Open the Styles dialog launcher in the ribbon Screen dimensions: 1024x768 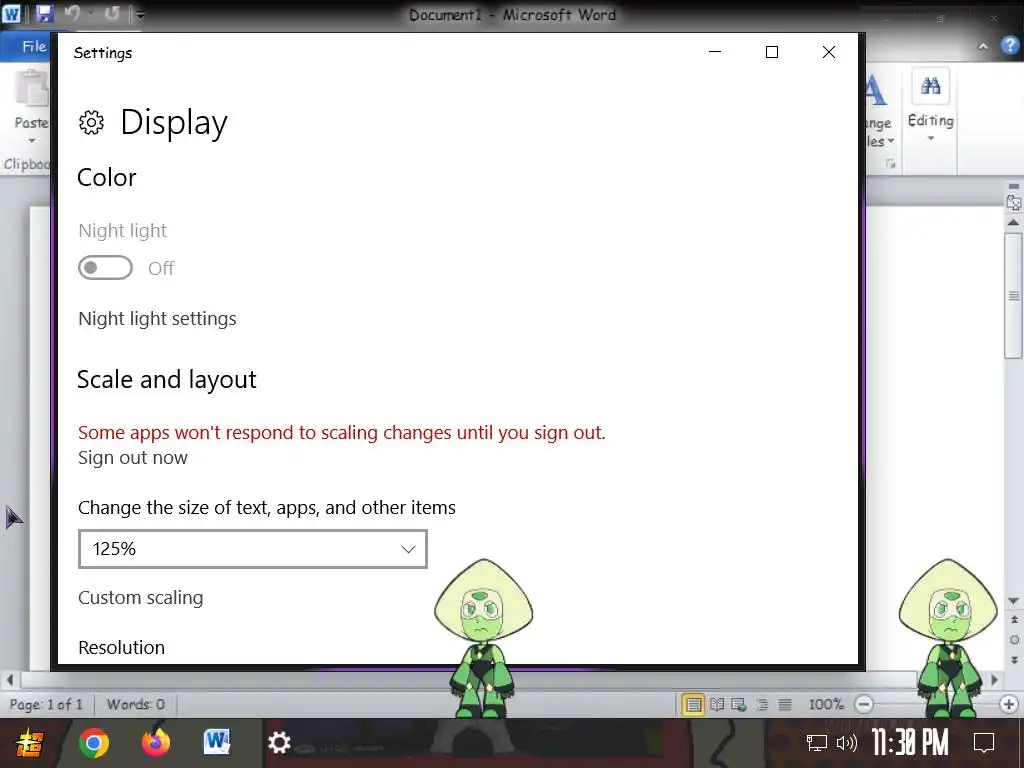[x=890, y=163]
